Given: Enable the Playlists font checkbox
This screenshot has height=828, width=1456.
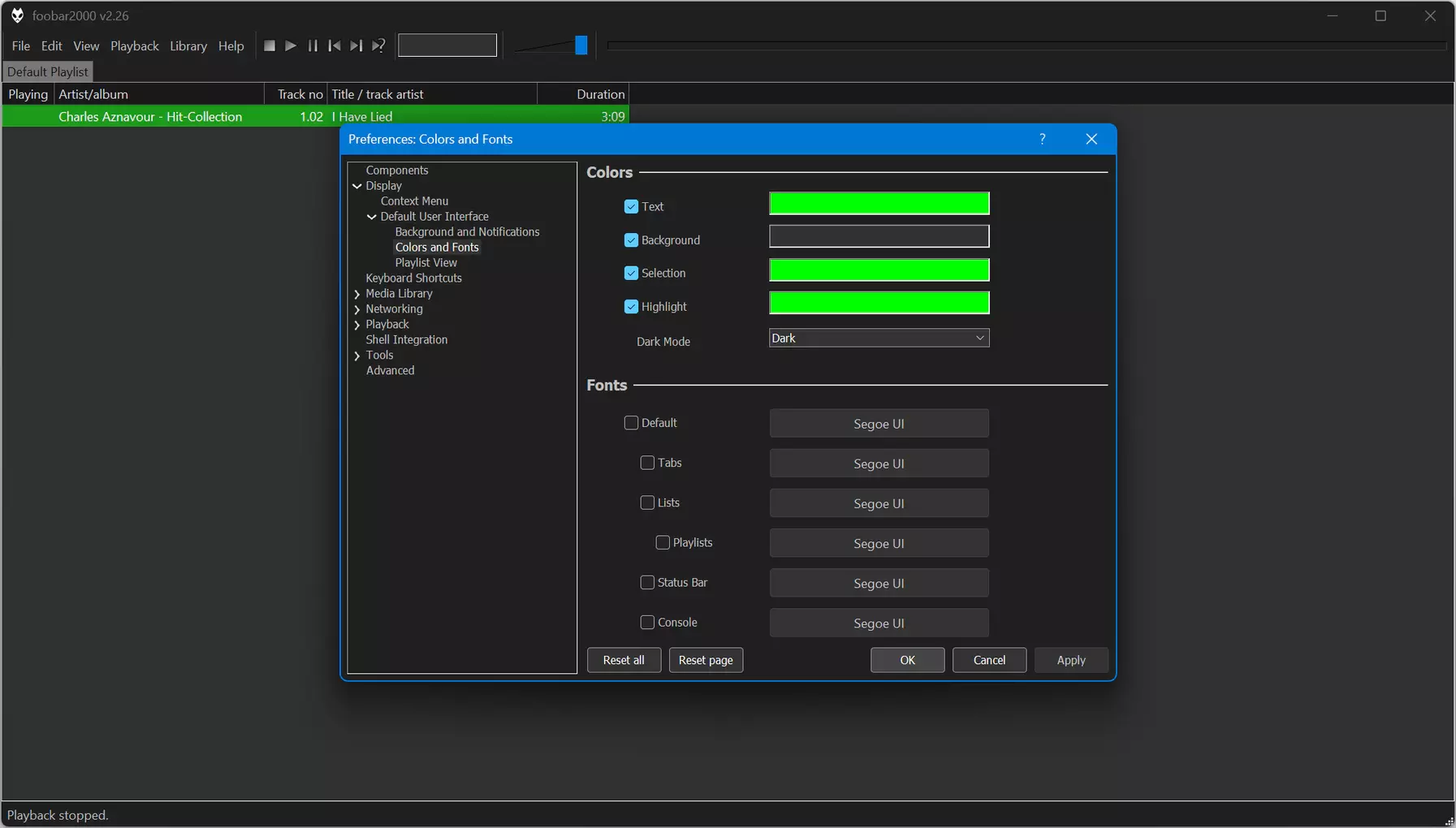Looking at the screenshot, I should point(663,542).
